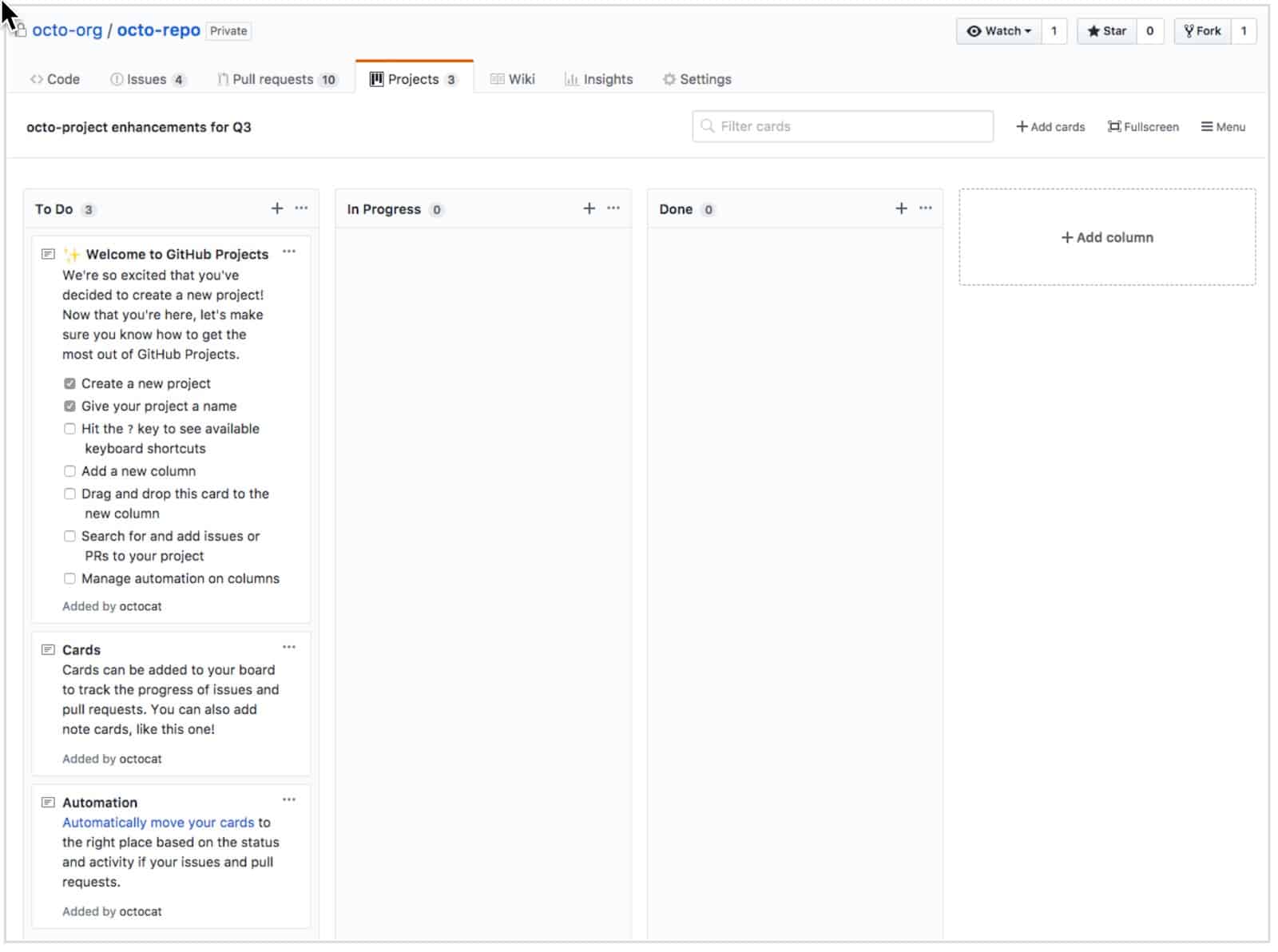Open the Wiki tab
Image resolution: width=1278 pixels, height=952 pixels.
[512, 79]
